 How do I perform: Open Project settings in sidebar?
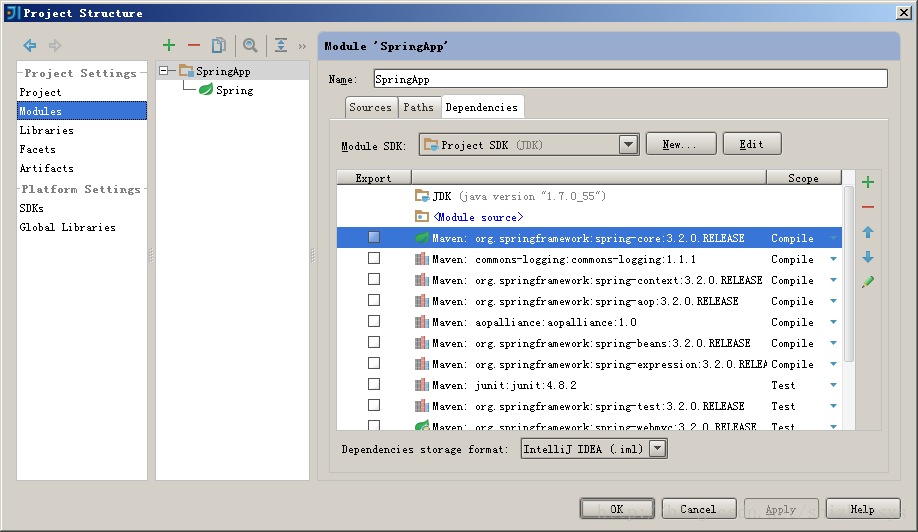(x=82, y=92)
